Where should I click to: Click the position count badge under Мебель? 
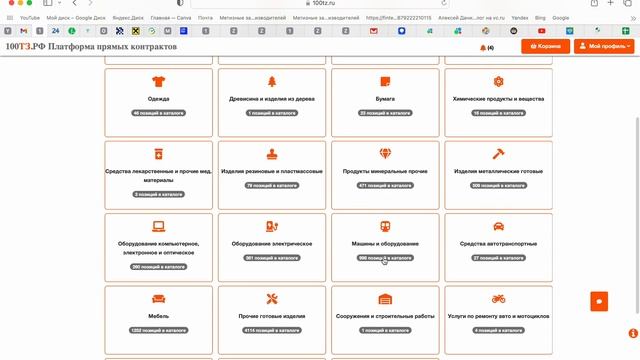click(x=158, y=330)
